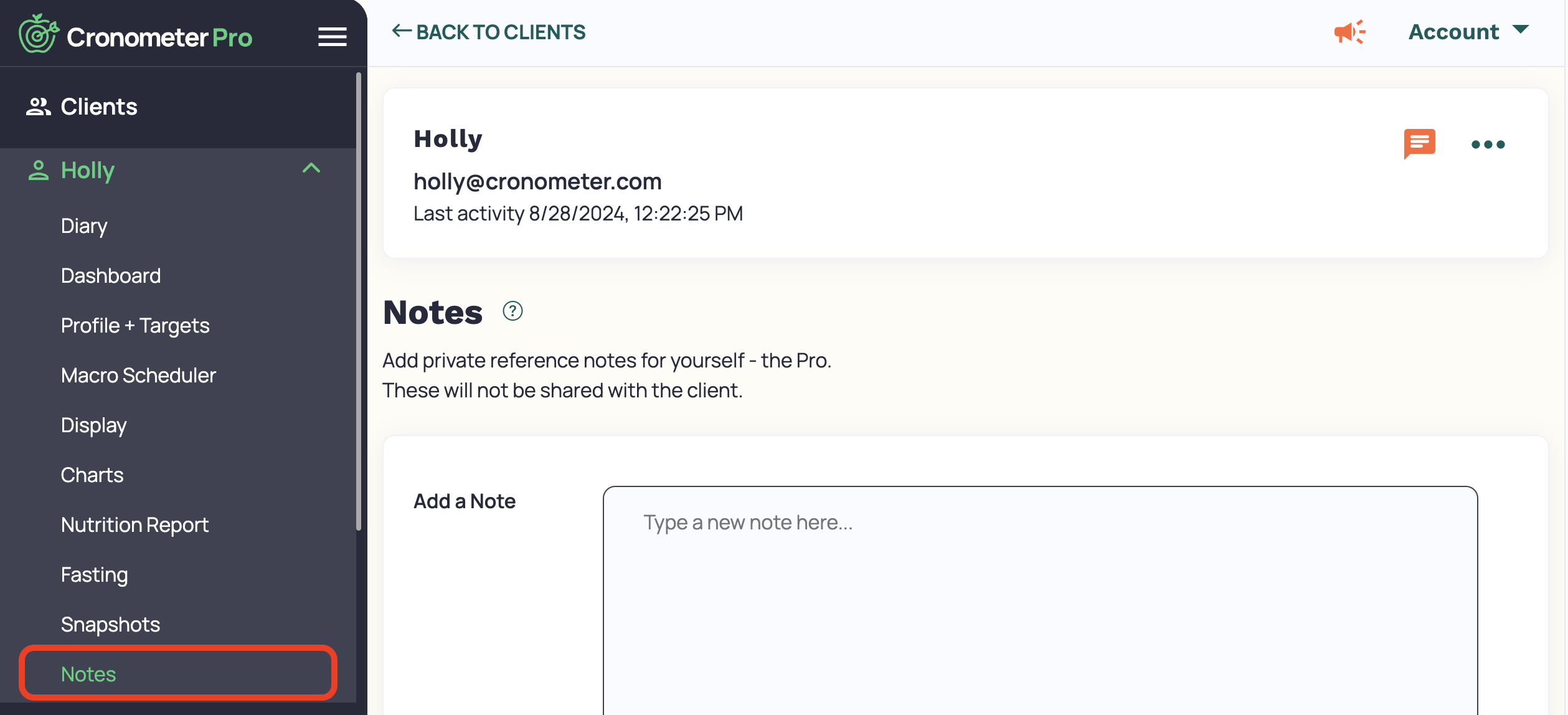Switch to the Fasting section

coord(94,574)
